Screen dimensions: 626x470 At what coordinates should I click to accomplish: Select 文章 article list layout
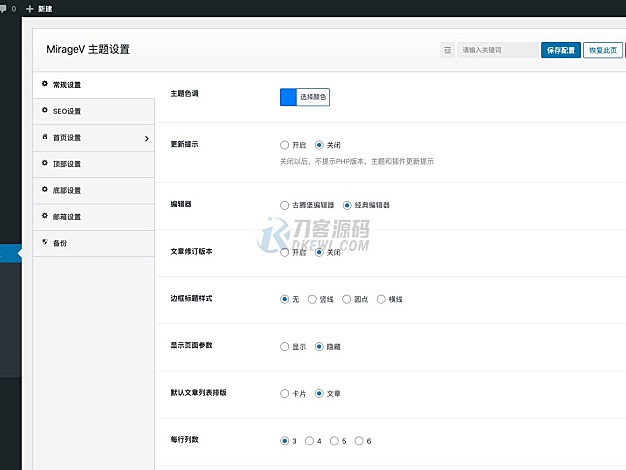pos(319,394)
